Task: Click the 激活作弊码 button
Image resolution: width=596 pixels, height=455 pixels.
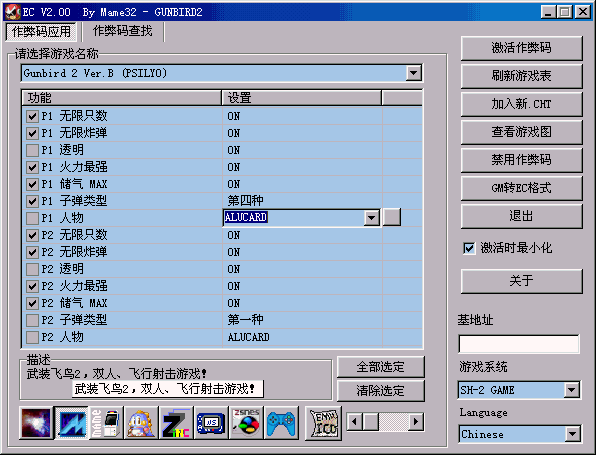Action: pyautogui.click(x=521, y=48)
